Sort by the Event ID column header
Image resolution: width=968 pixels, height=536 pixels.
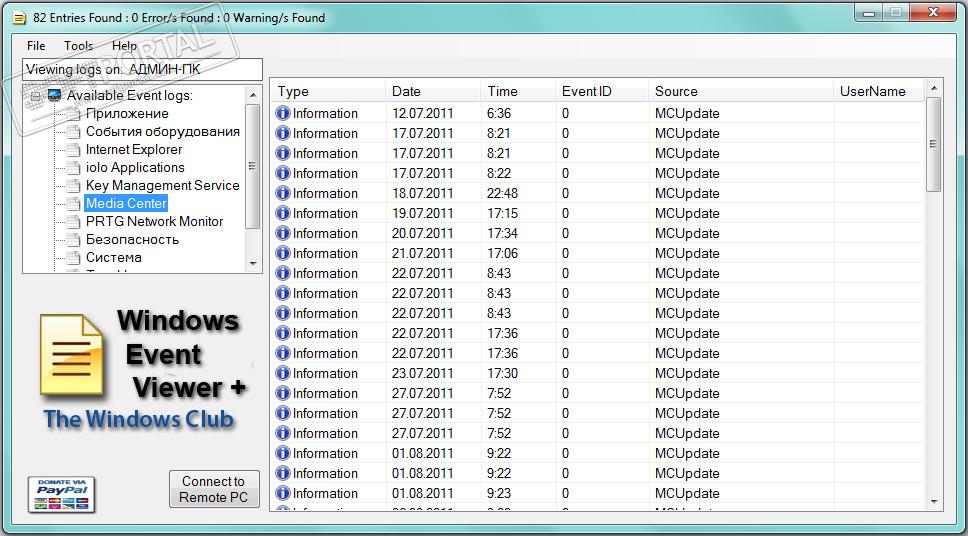click(602, 91)
